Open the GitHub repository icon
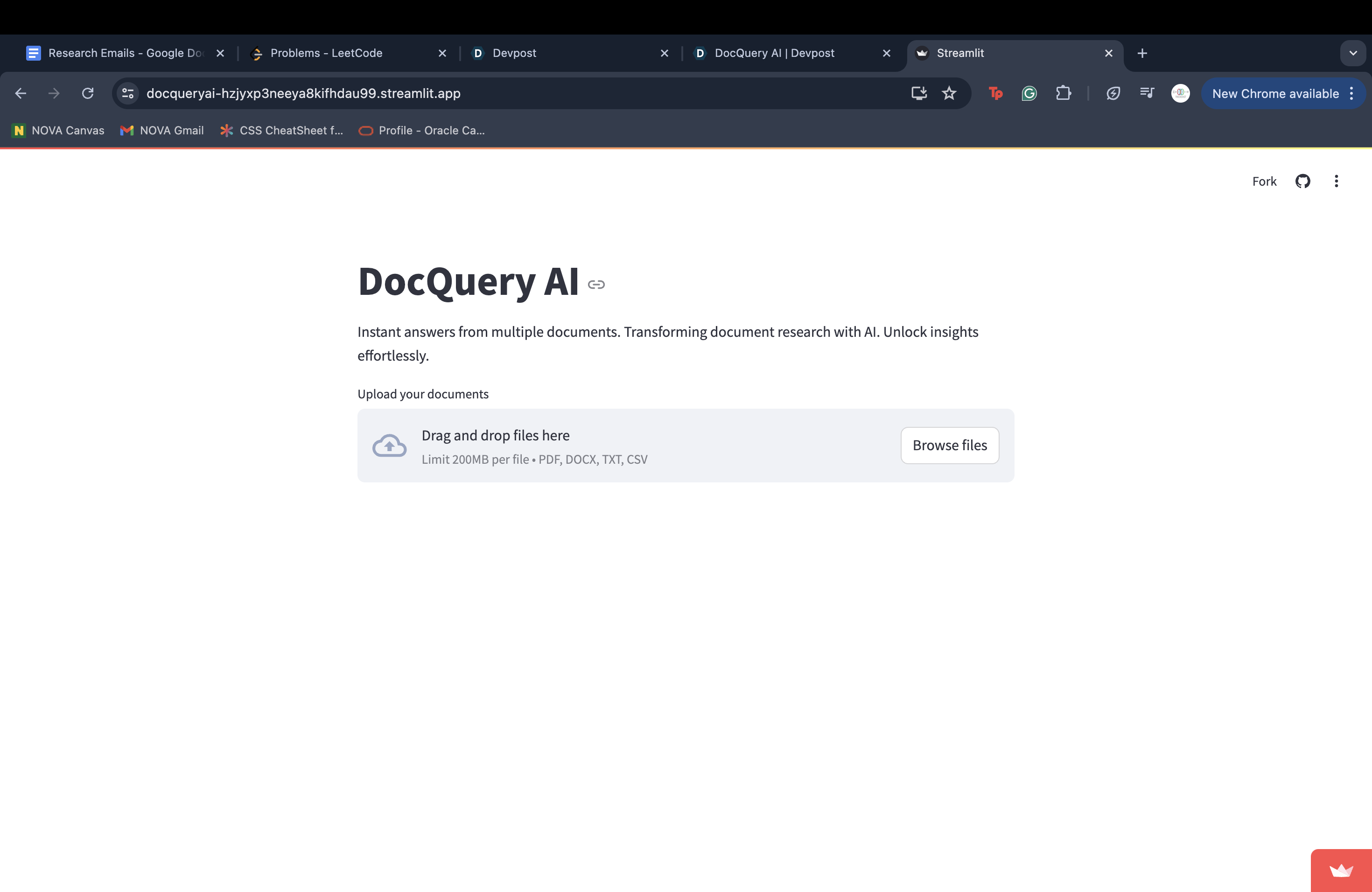 point(1302,181)
